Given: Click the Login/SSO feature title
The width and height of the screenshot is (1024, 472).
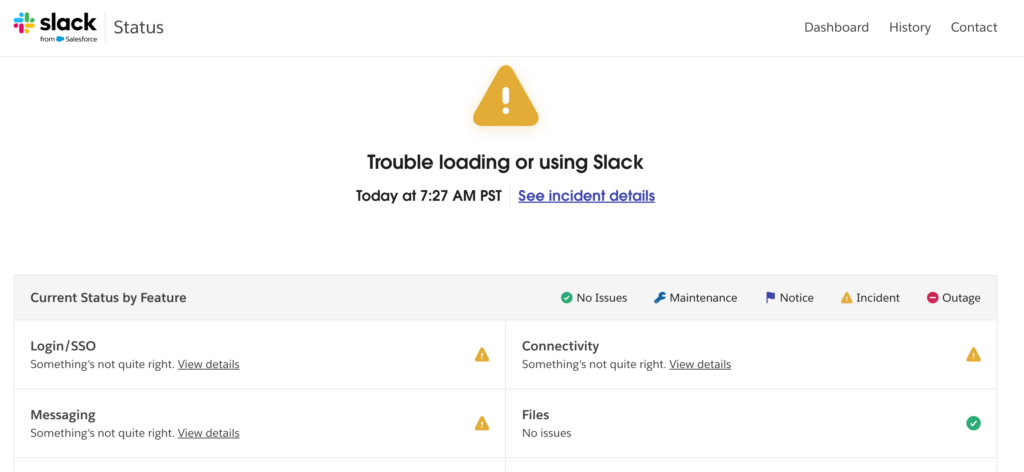Looking at the screenshot, I should 63,346.
